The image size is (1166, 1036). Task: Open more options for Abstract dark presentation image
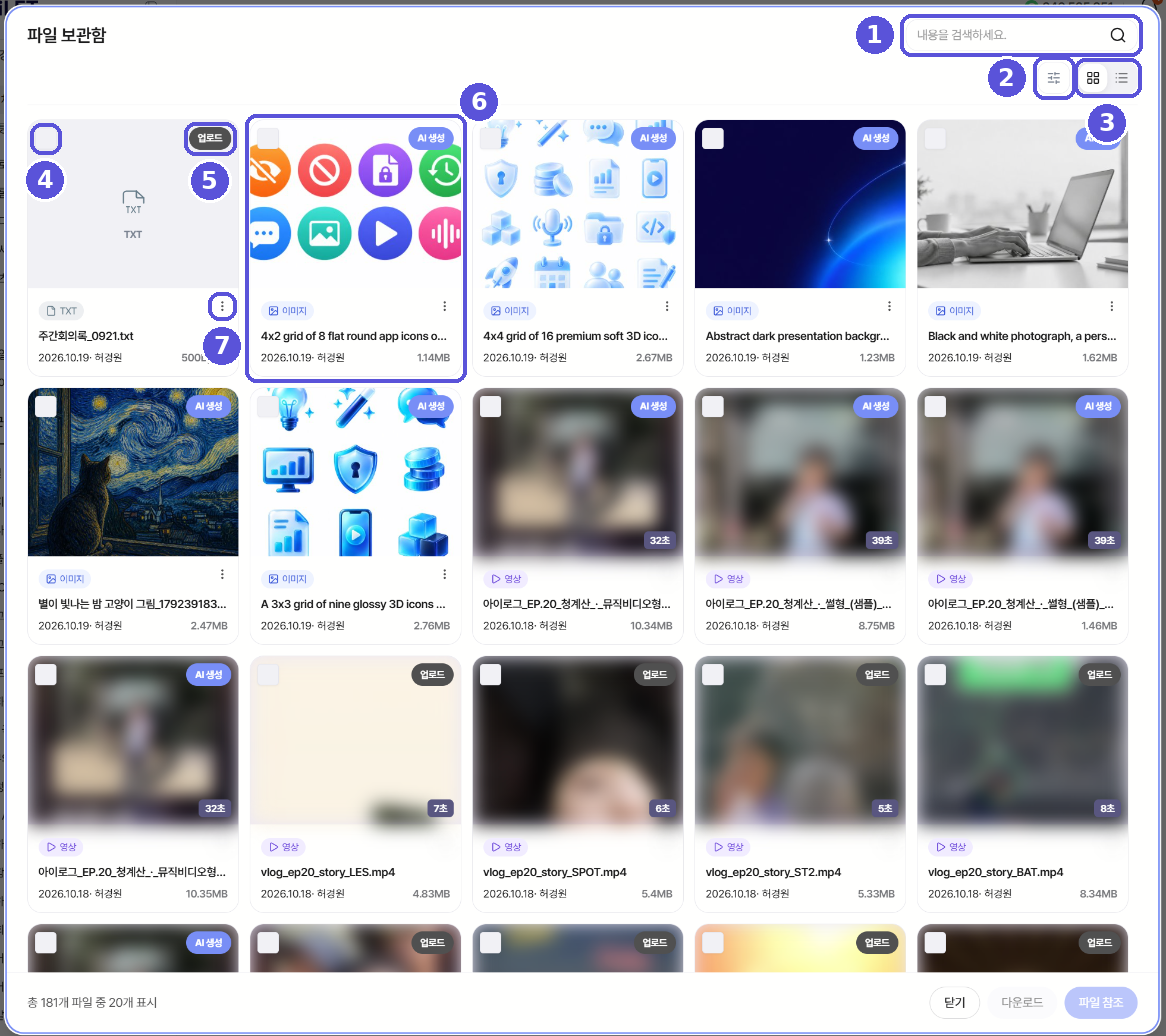889,306
